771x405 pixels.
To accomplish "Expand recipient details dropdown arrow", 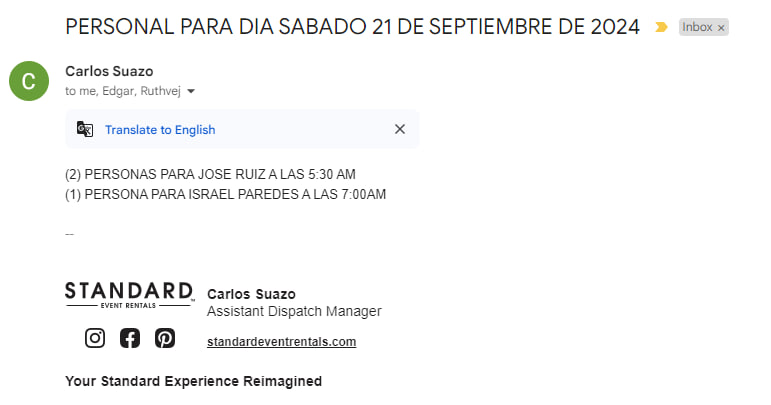I will (x=191, y=91).
